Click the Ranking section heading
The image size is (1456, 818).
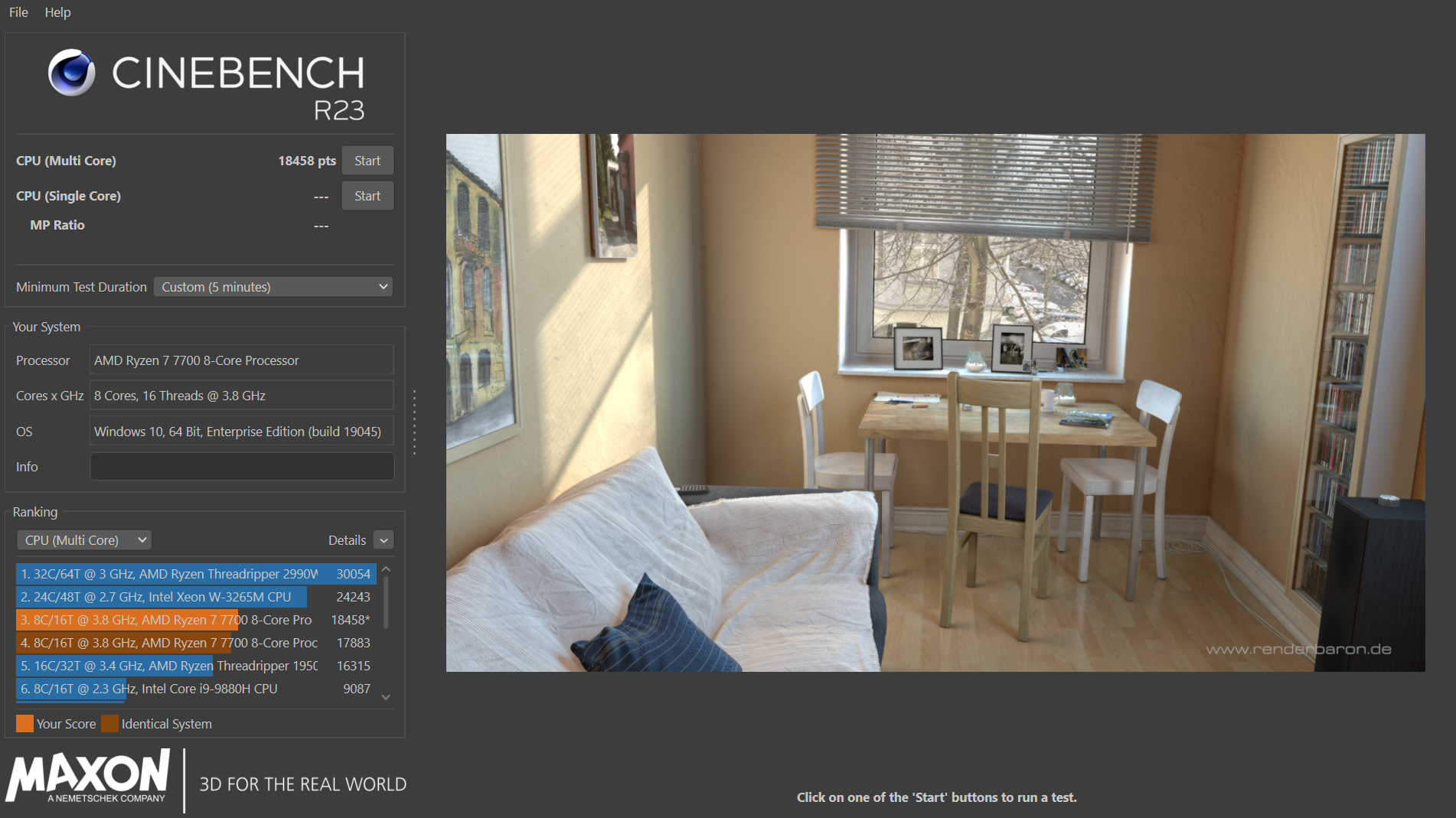coord(35,512)
